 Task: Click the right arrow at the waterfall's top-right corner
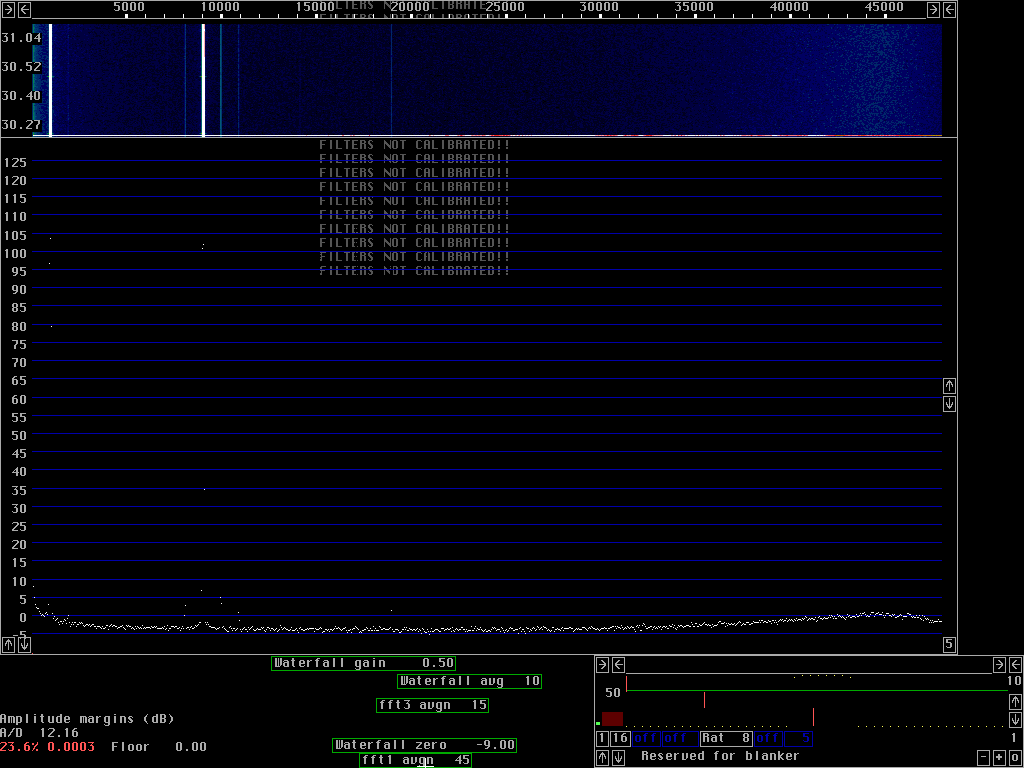tap(933, 9)
